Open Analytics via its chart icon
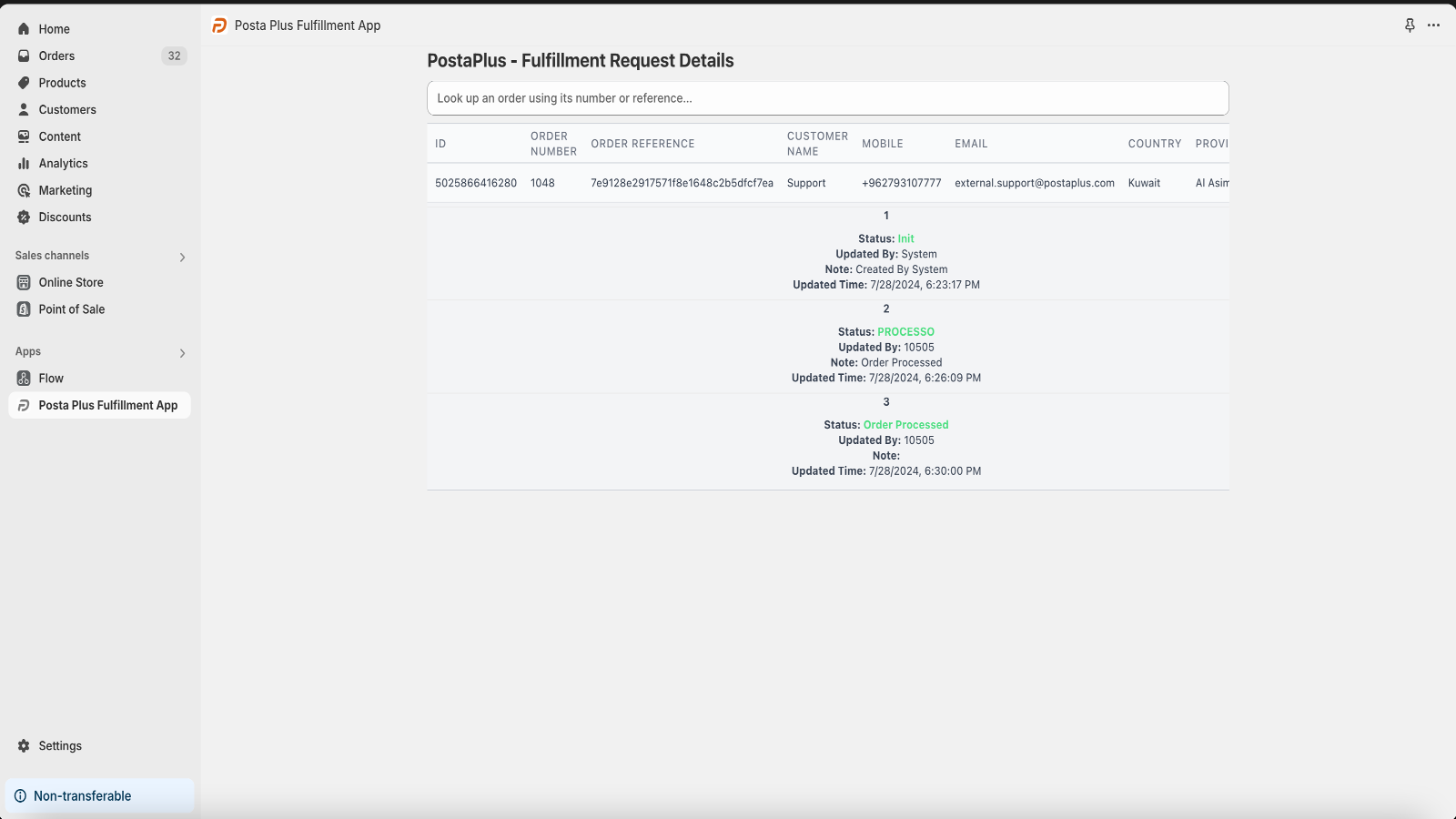 [x=23, y=163]
